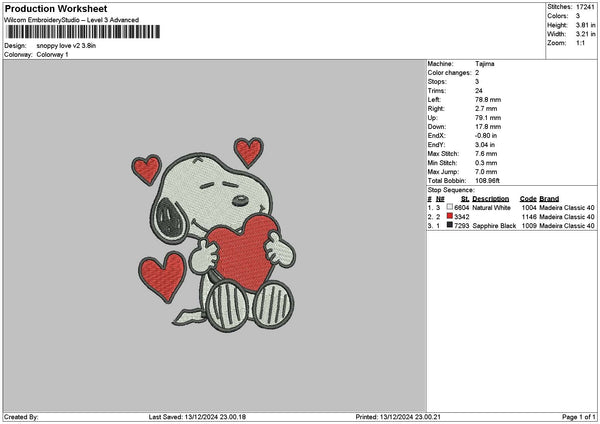Image resolution: width=600 pixels, height=424 pixels.
Task: Click the Width value '3.21 in'
Action: tap(585, 34)
